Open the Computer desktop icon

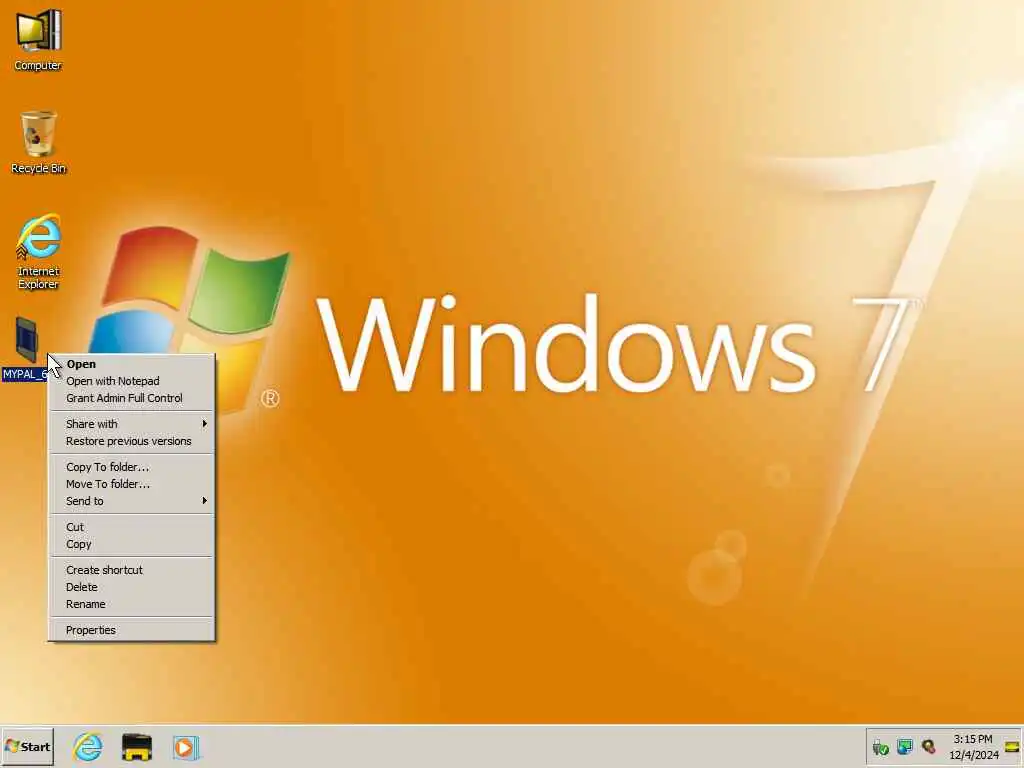(x=38, y=39)
